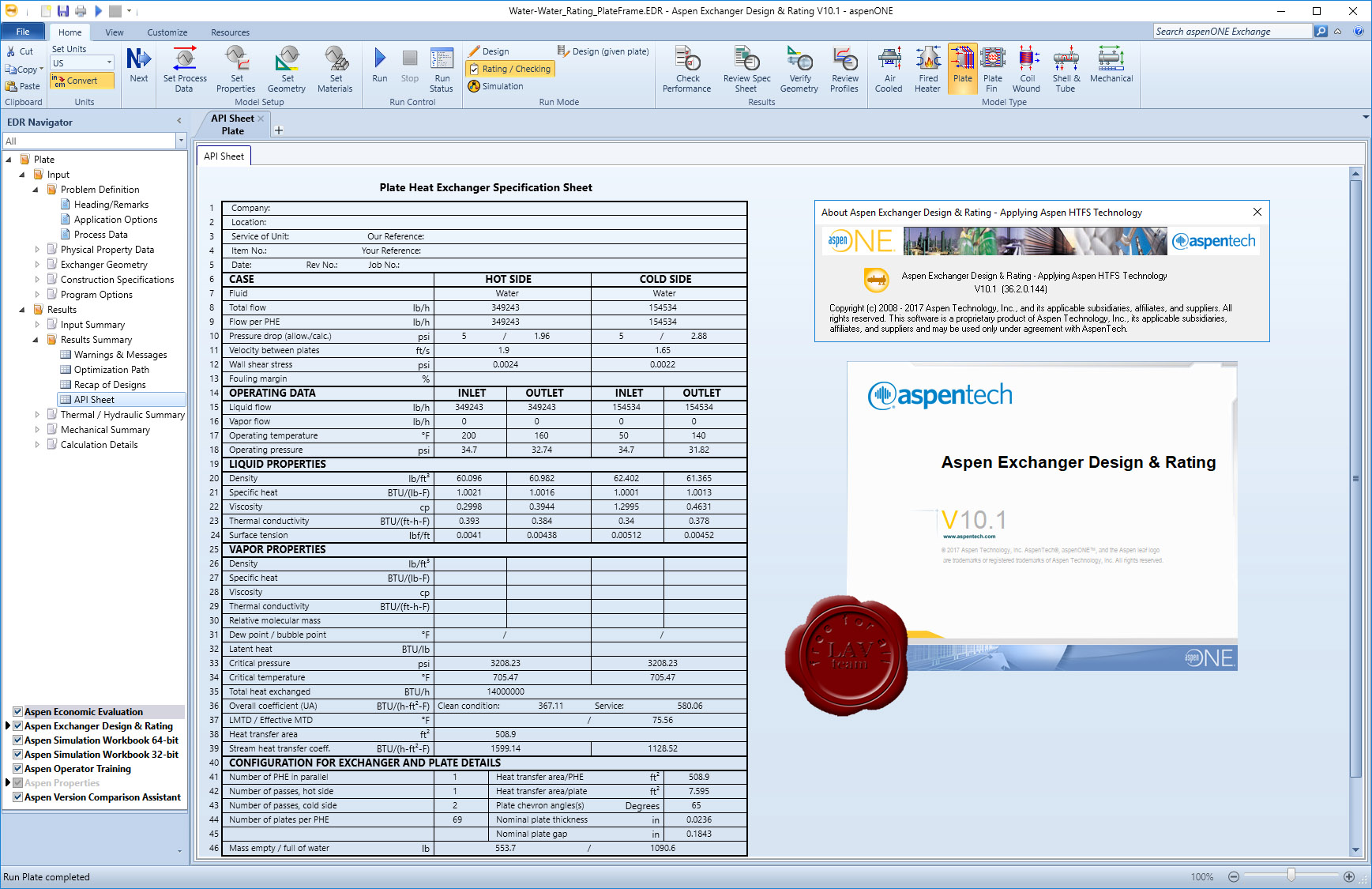Collapse the EDR Navigator panel arrow
1372x889 pixels.
[x=179, y=121]
